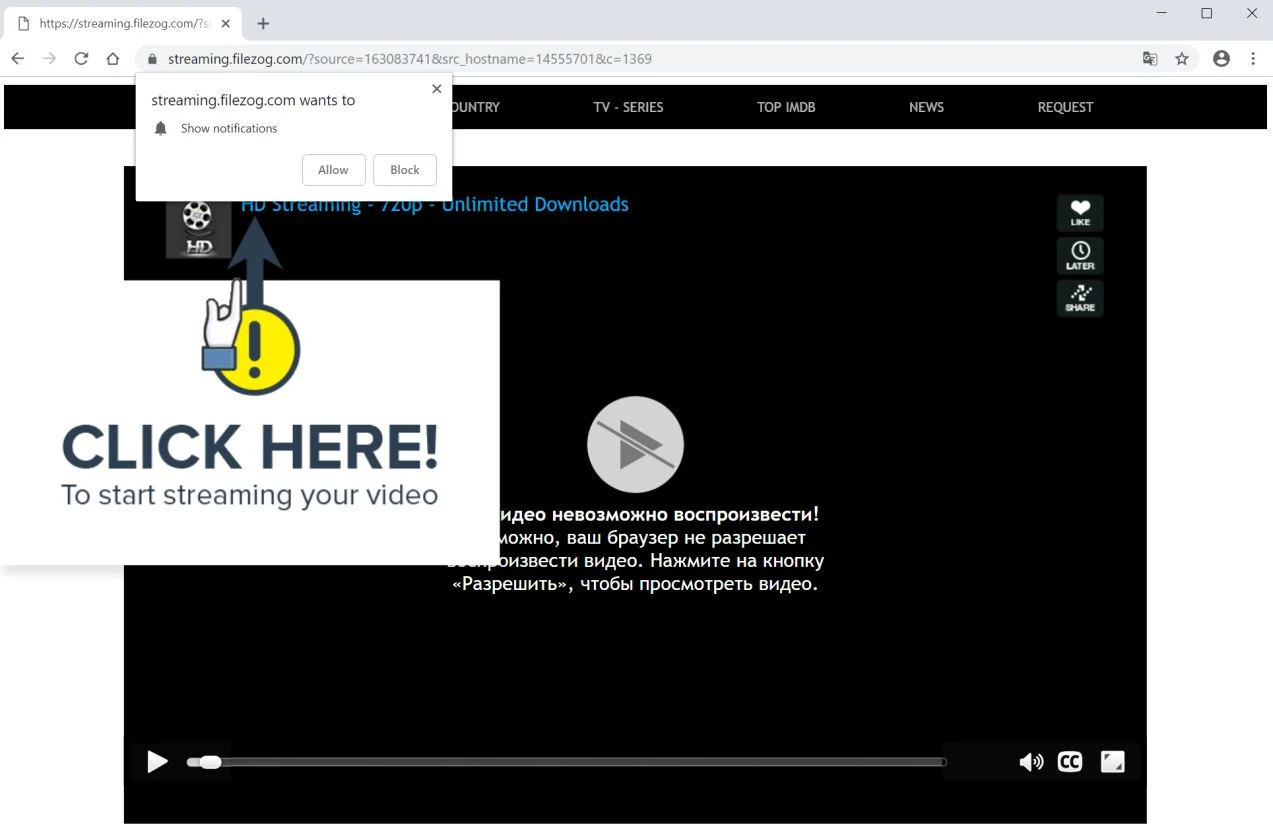The width and height of the screenshot is (1273, 827).
Task: Open the Chrome profile avatar icon
Action: [x=1221, y=59]
